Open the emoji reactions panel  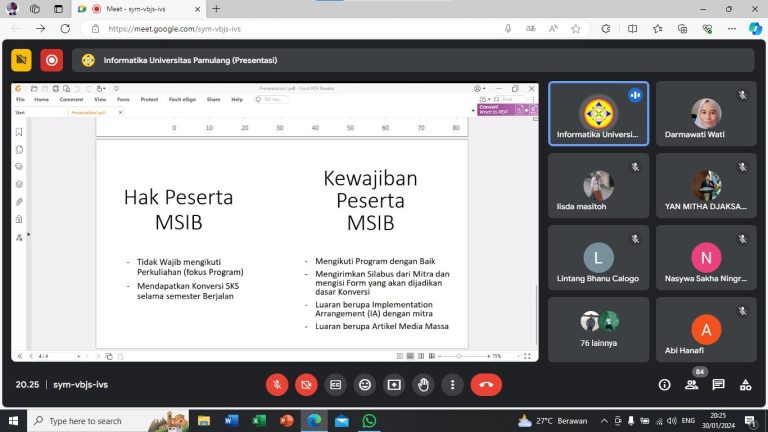(365, 384)
